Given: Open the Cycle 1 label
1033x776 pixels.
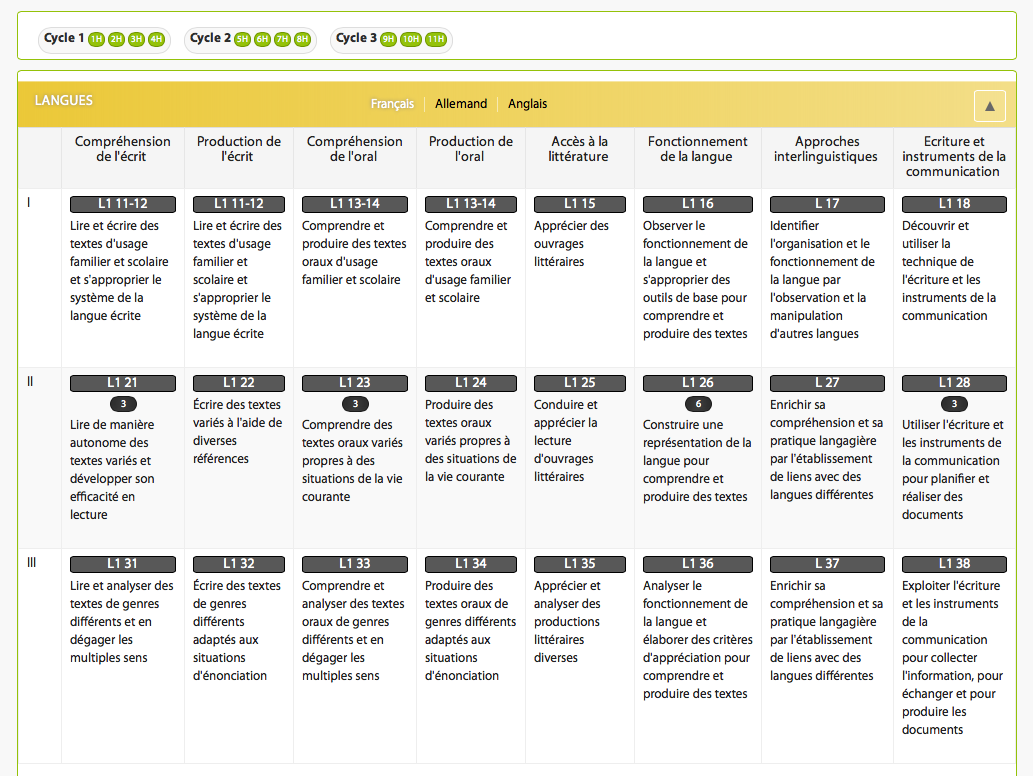Looking at the screenshot, I should click(64, 38).
